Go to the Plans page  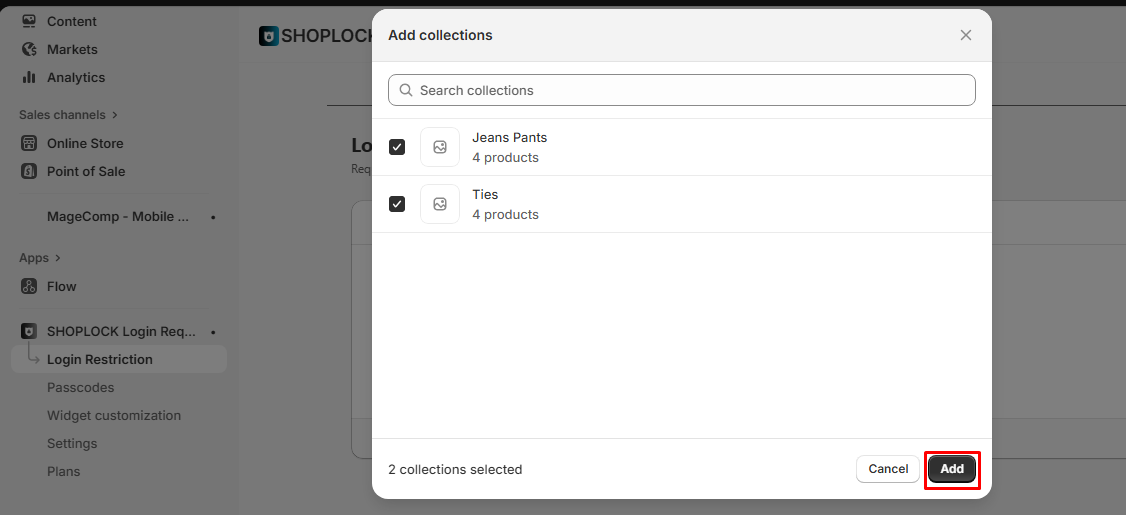pos(63,471)
